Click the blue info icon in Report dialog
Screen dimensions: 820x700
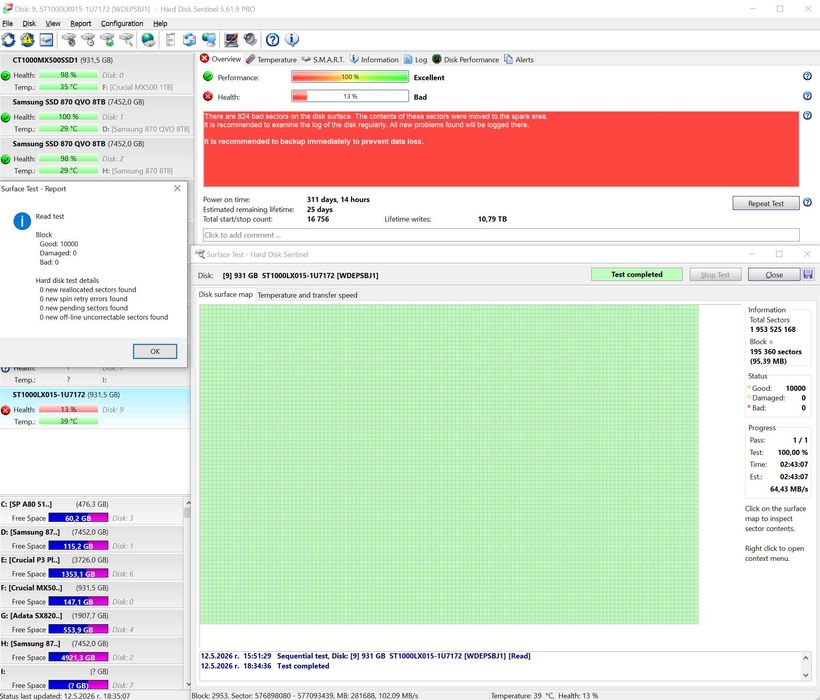coord(22,221)
